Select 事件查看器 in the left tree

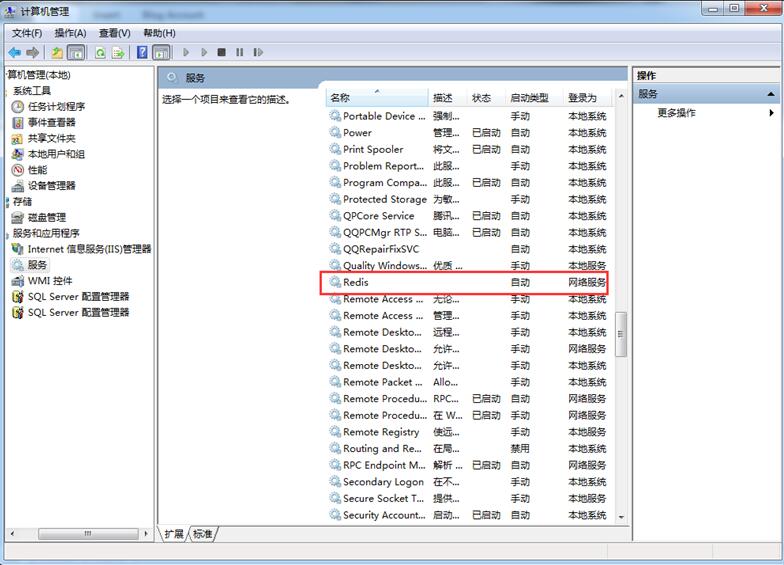(51, 123)
